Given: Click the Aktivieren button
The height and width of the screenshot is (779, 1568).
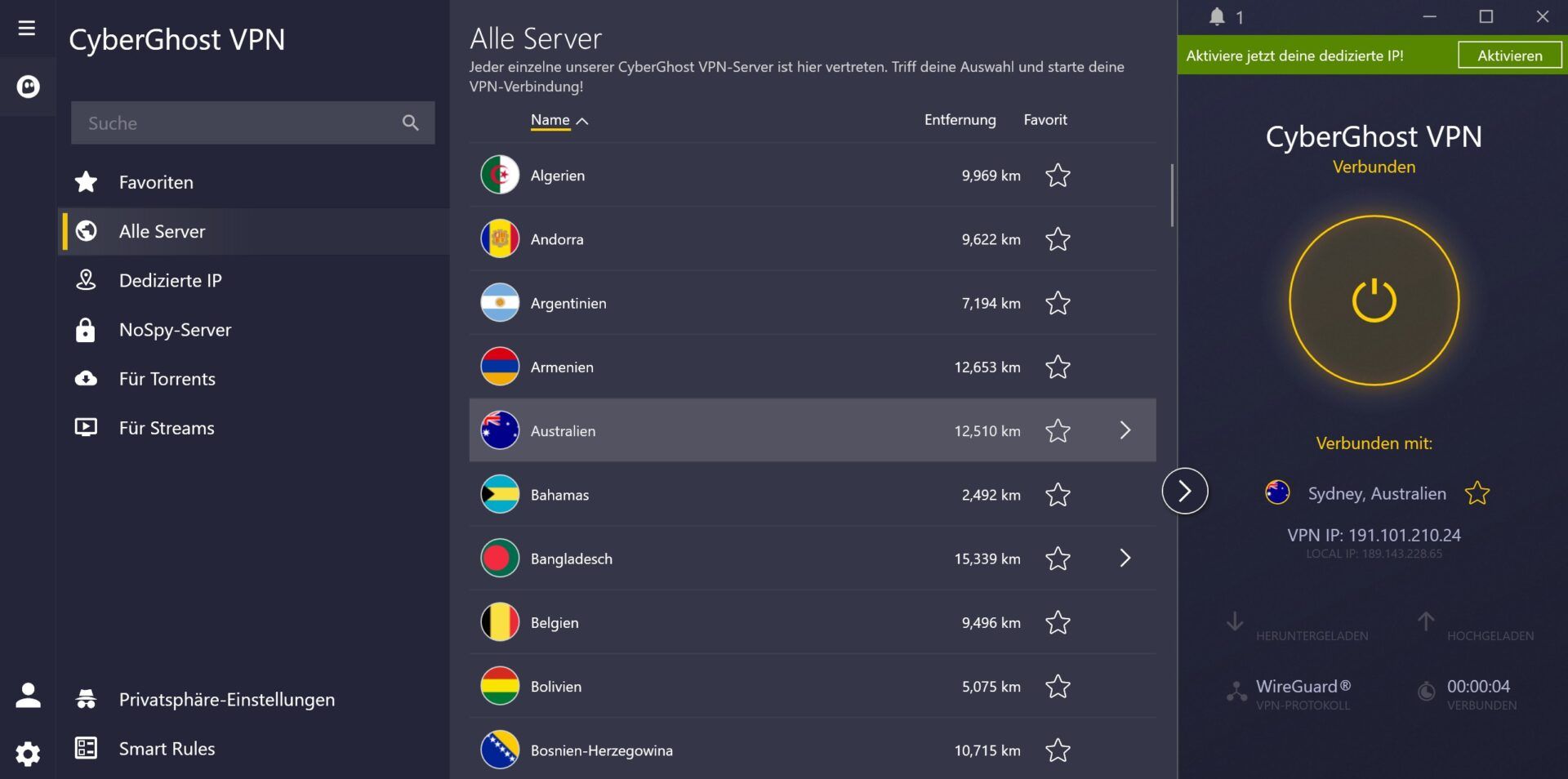Looking at the screenshot, I should (1510, 56).
